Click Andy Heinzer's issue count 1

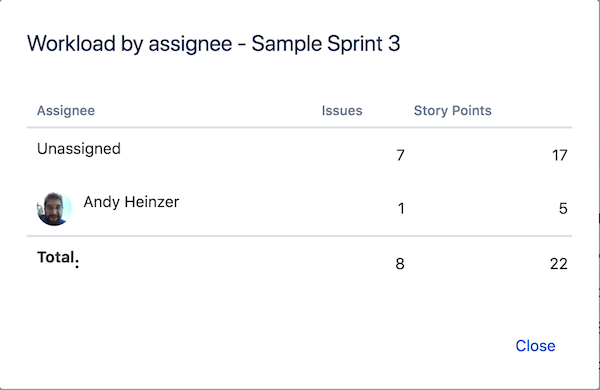click(x=401, y=209)
